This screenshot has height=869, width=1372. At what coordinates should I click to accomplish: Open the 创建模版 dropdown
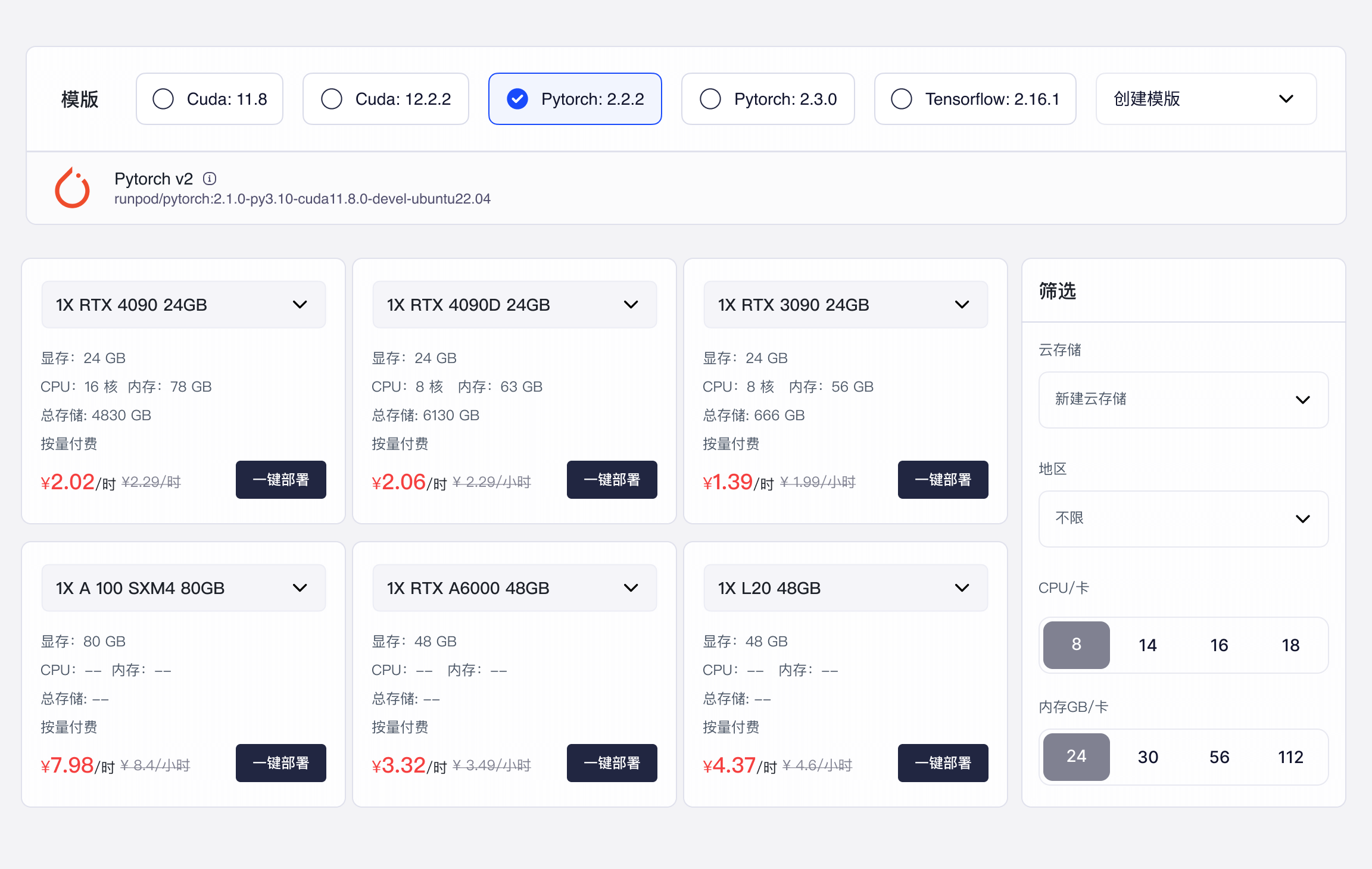tap(1206, 99)
